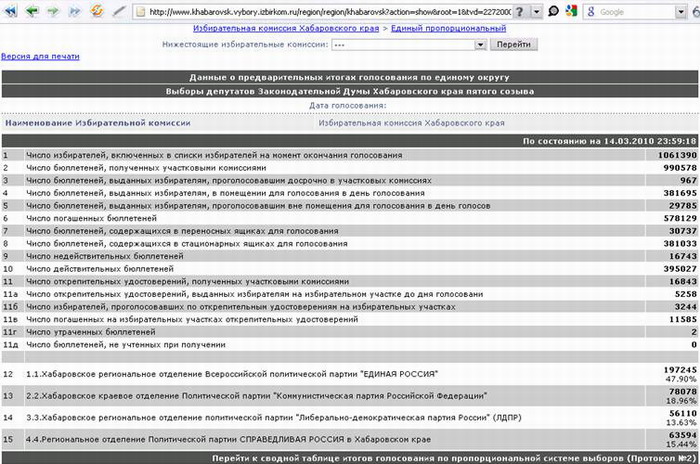The width and height of the screenshot is (700, 464).
Task: Click the pencil edit icon in toolbar
Action: (x=119, y=11)
